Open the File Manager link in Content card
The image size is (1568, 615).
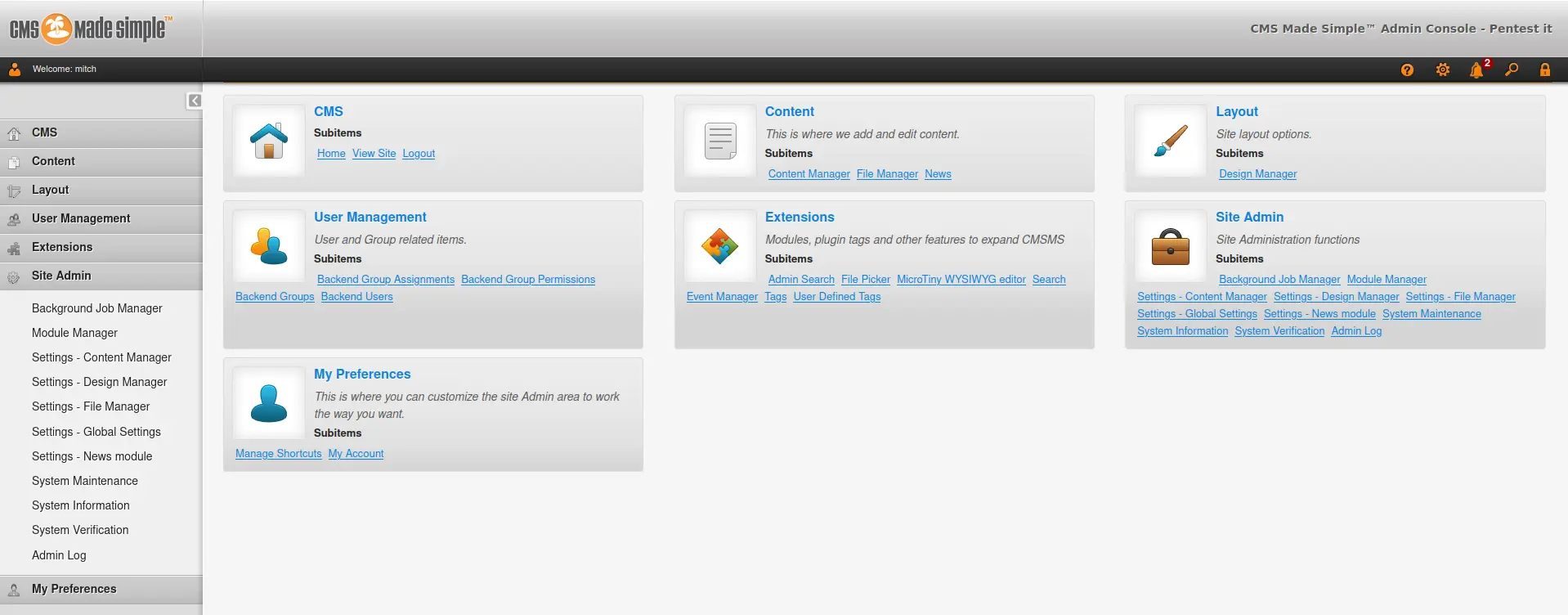pyautogui.click(x=887, y=174)
